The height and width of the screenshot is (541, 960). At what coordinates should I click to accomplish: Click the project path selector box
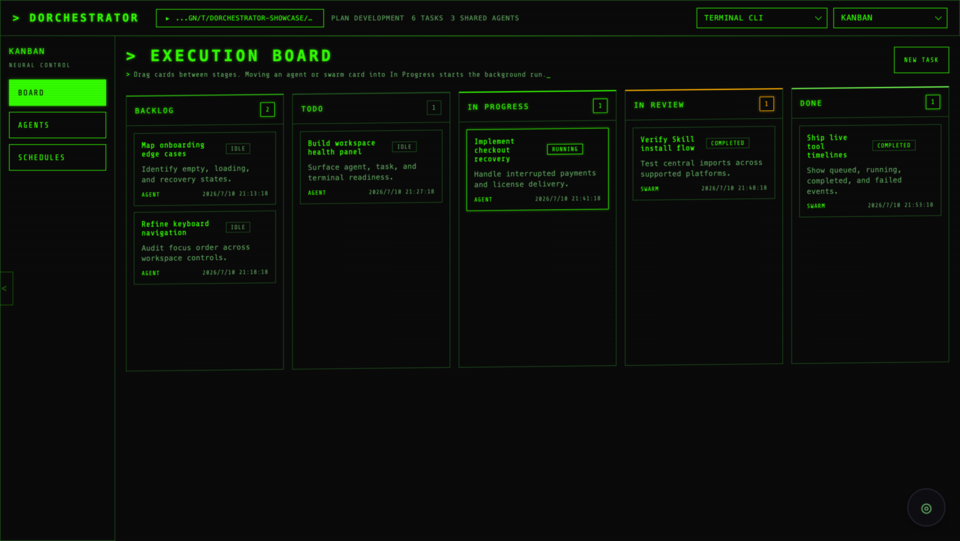[240, 18]
